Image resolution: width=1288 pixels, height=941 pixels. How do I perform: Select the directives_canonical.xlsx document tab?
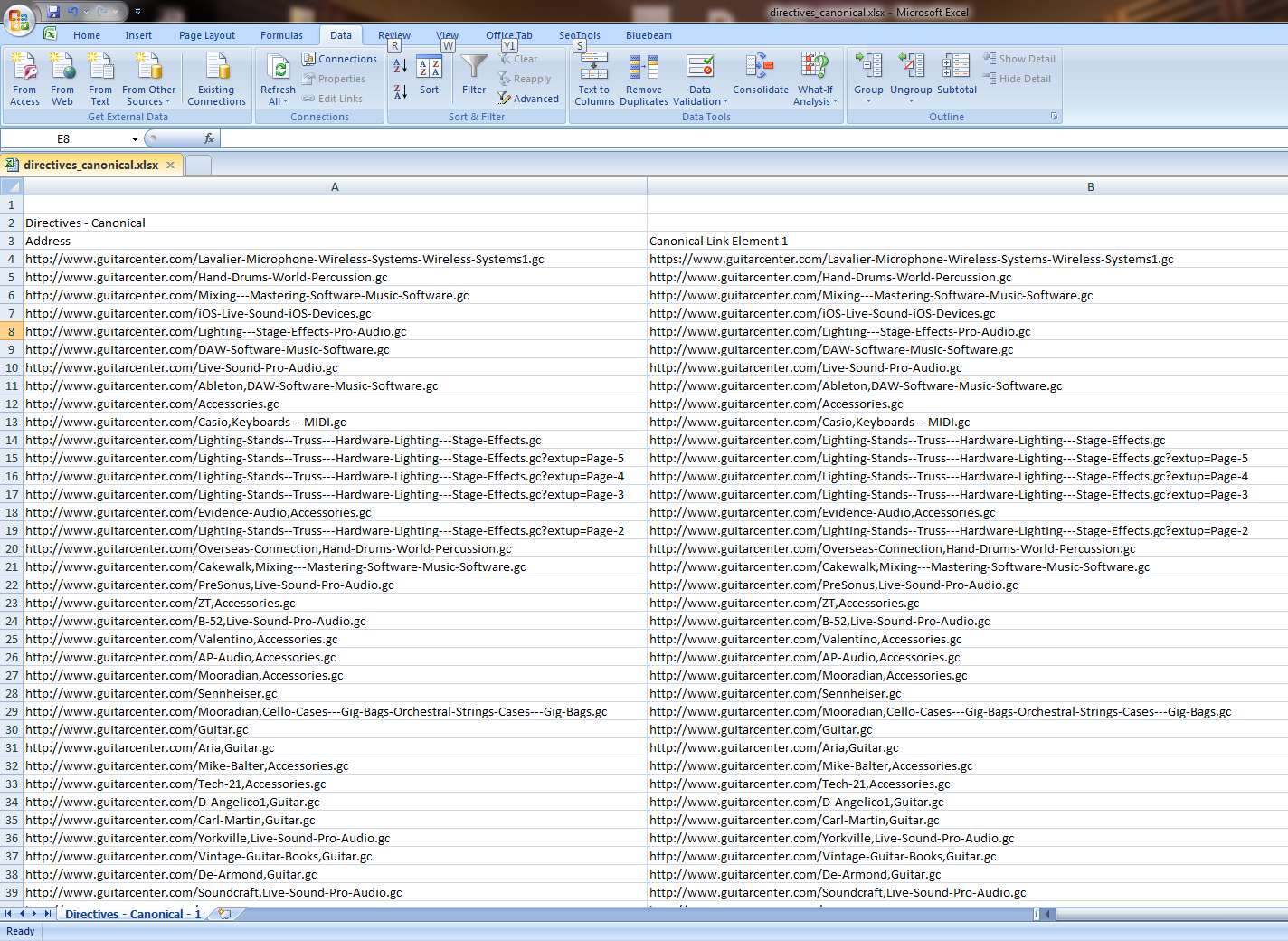(x=90, y=165)
